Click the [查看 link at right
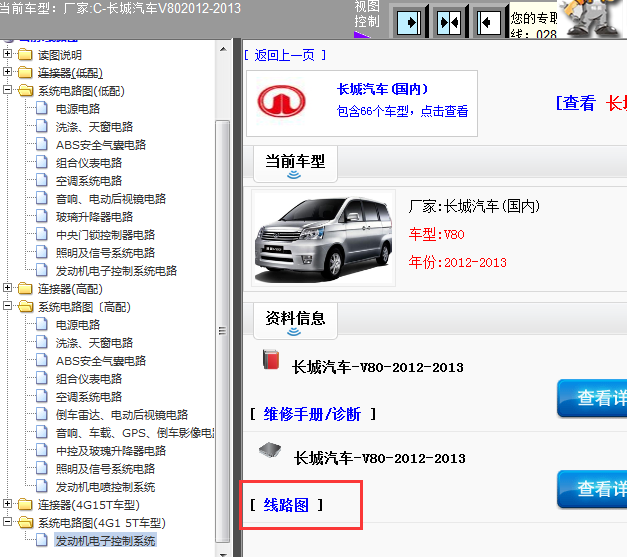The image size is (627, 557). pyautogui.click(x=576, y=103)
